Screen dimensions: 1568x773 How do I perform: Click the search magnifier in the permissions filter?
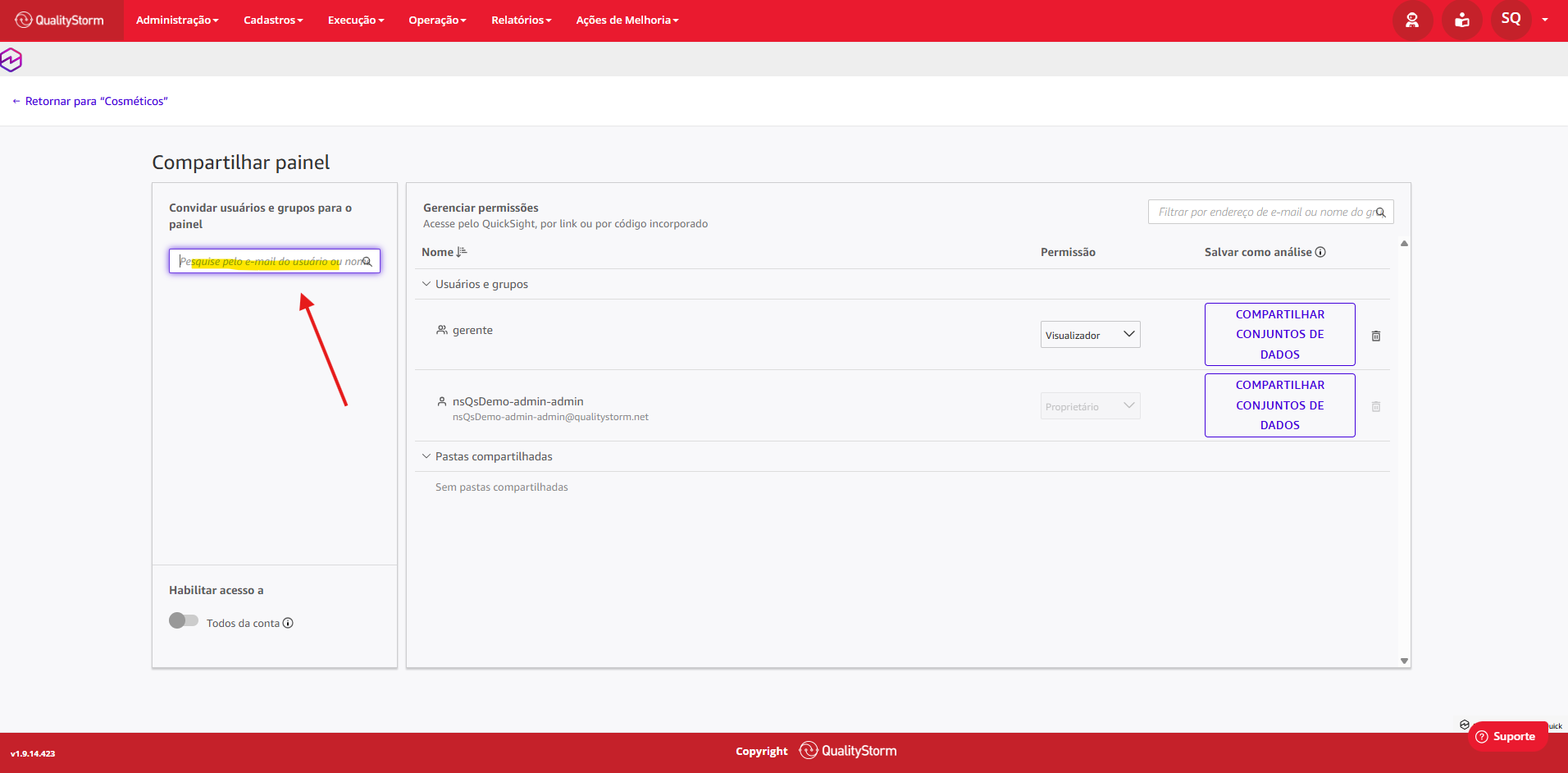point(1380,213)
